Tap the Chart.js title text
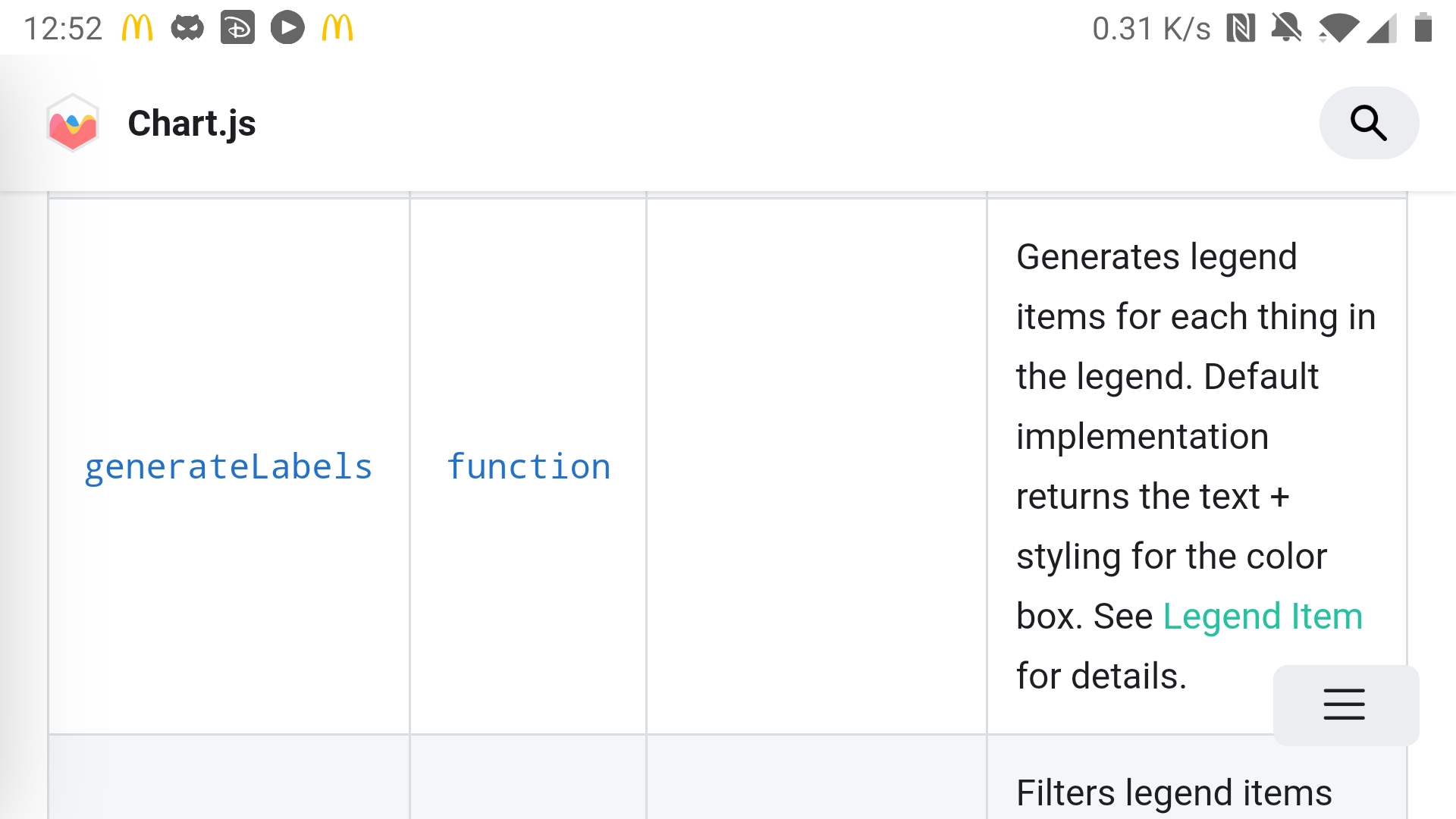1456x819 pixels. coord(192,123)
